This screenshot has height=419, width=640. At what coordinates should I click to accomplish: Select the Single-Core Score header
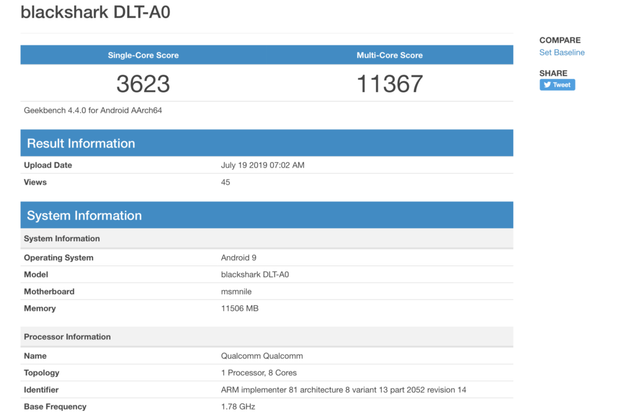(x=143, y=55)
